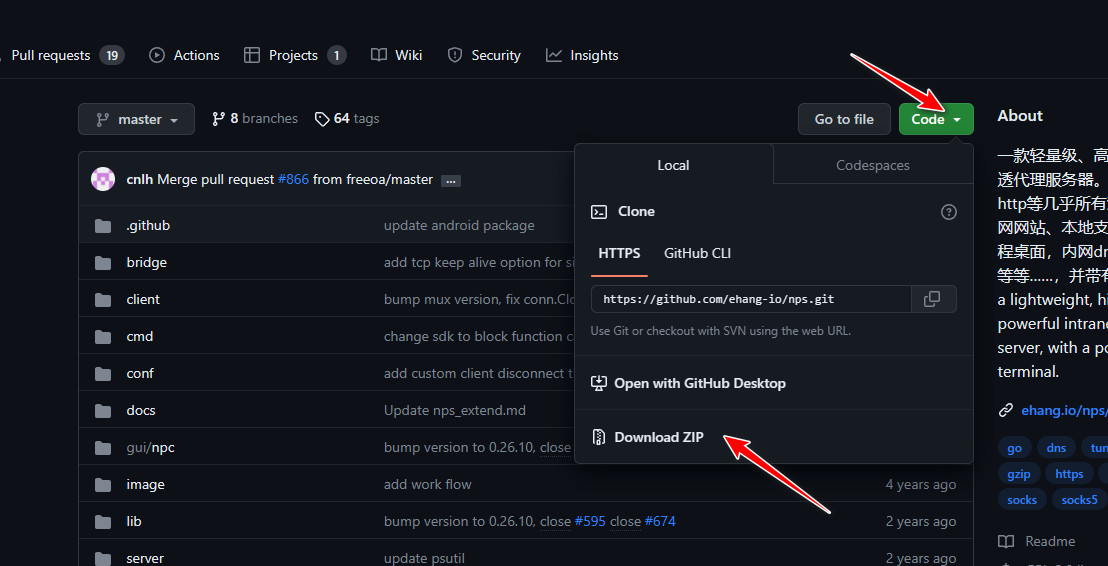1108x566 pixels.
Task: Click the Insights graph icon
Action: pyautogui.click(x=554, y=55)
